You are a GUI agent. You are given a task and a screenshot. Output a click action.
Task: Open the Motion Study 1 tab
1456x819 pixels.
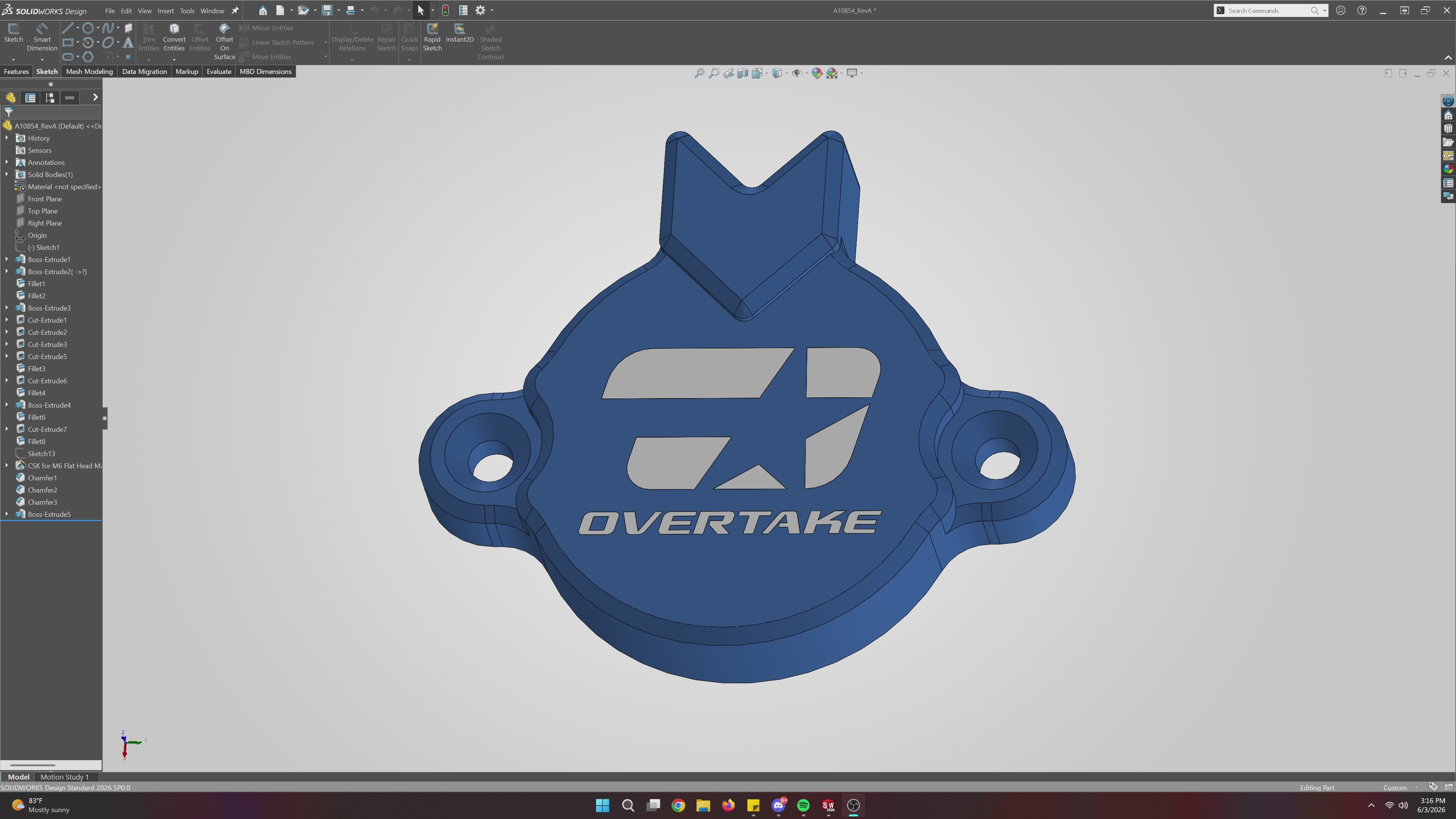[x=64, y=777]
